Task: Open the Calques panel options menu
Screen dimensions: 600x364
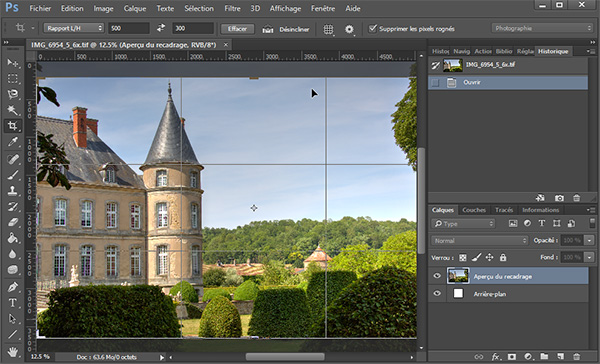Action: click(x=591, y=210)
